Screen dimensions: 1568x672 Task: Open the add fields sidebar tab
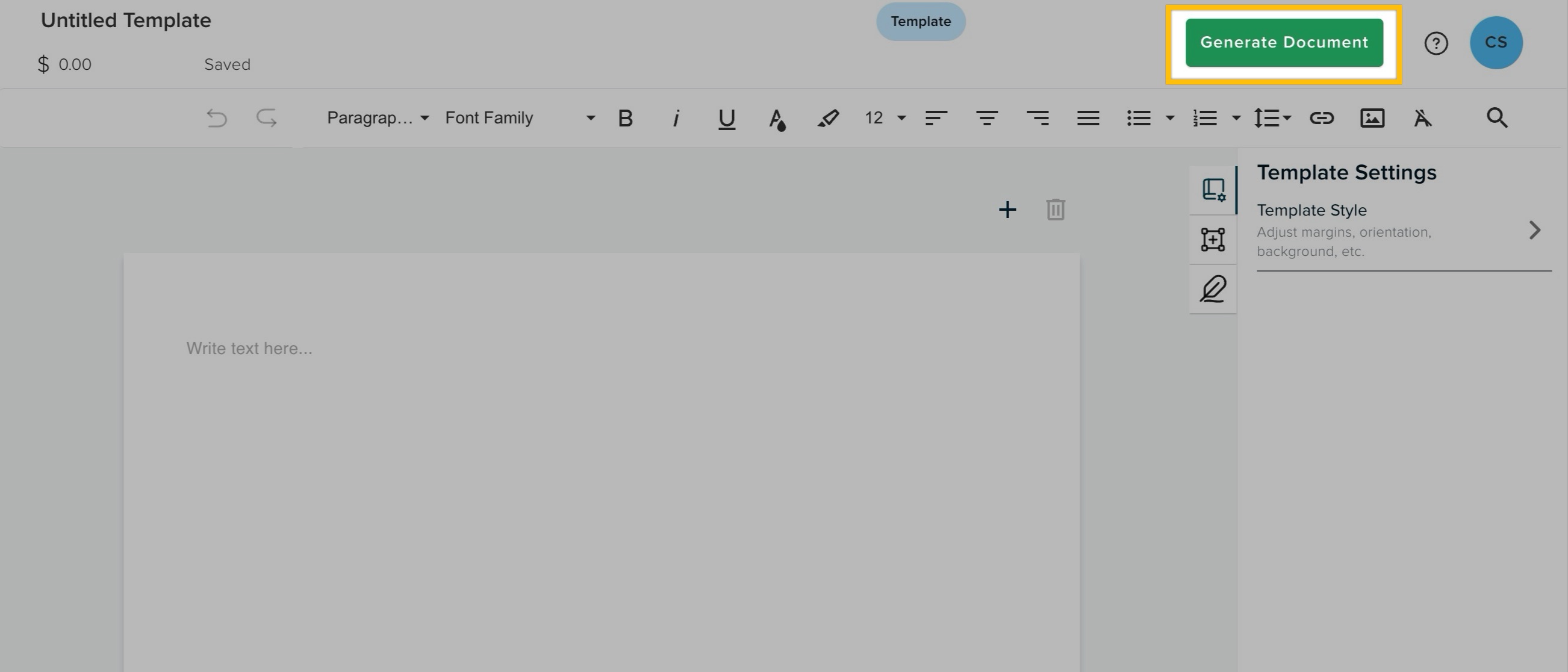pyautogui.click(x=1213, y=240)
